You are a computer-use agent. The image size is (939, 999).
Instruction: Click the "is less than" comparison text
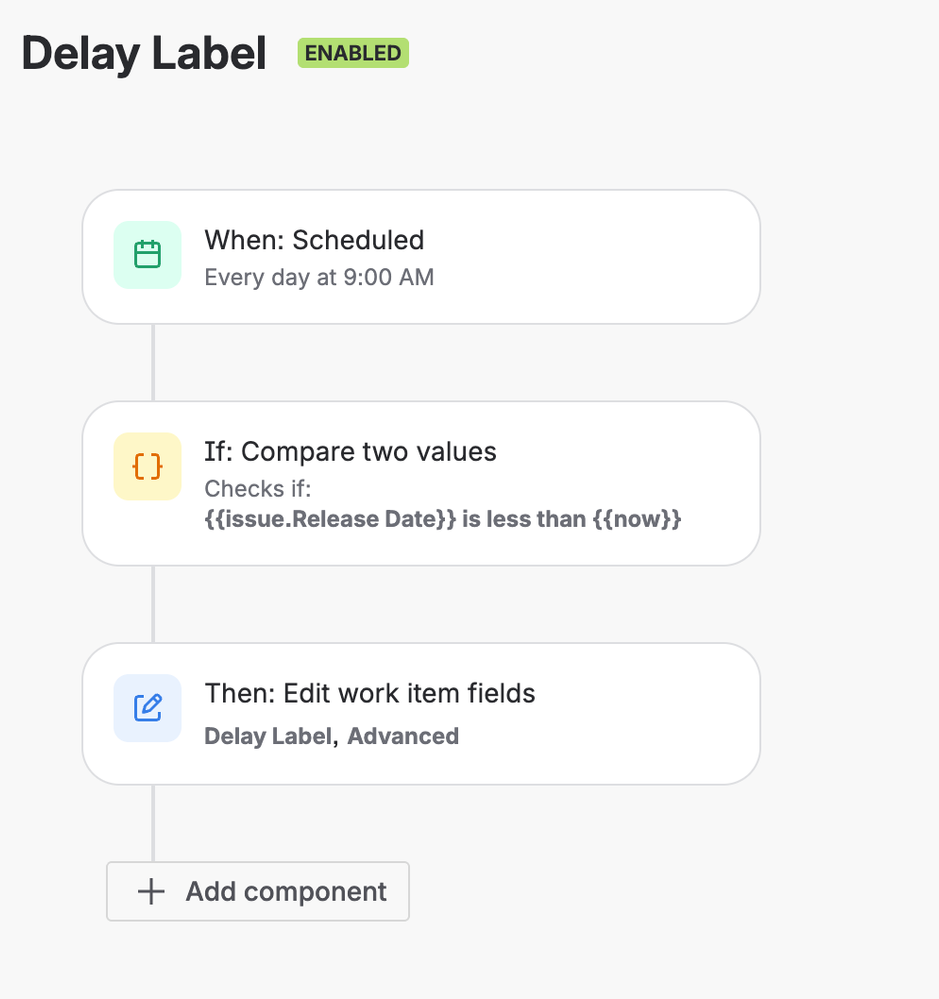point(525,519)
